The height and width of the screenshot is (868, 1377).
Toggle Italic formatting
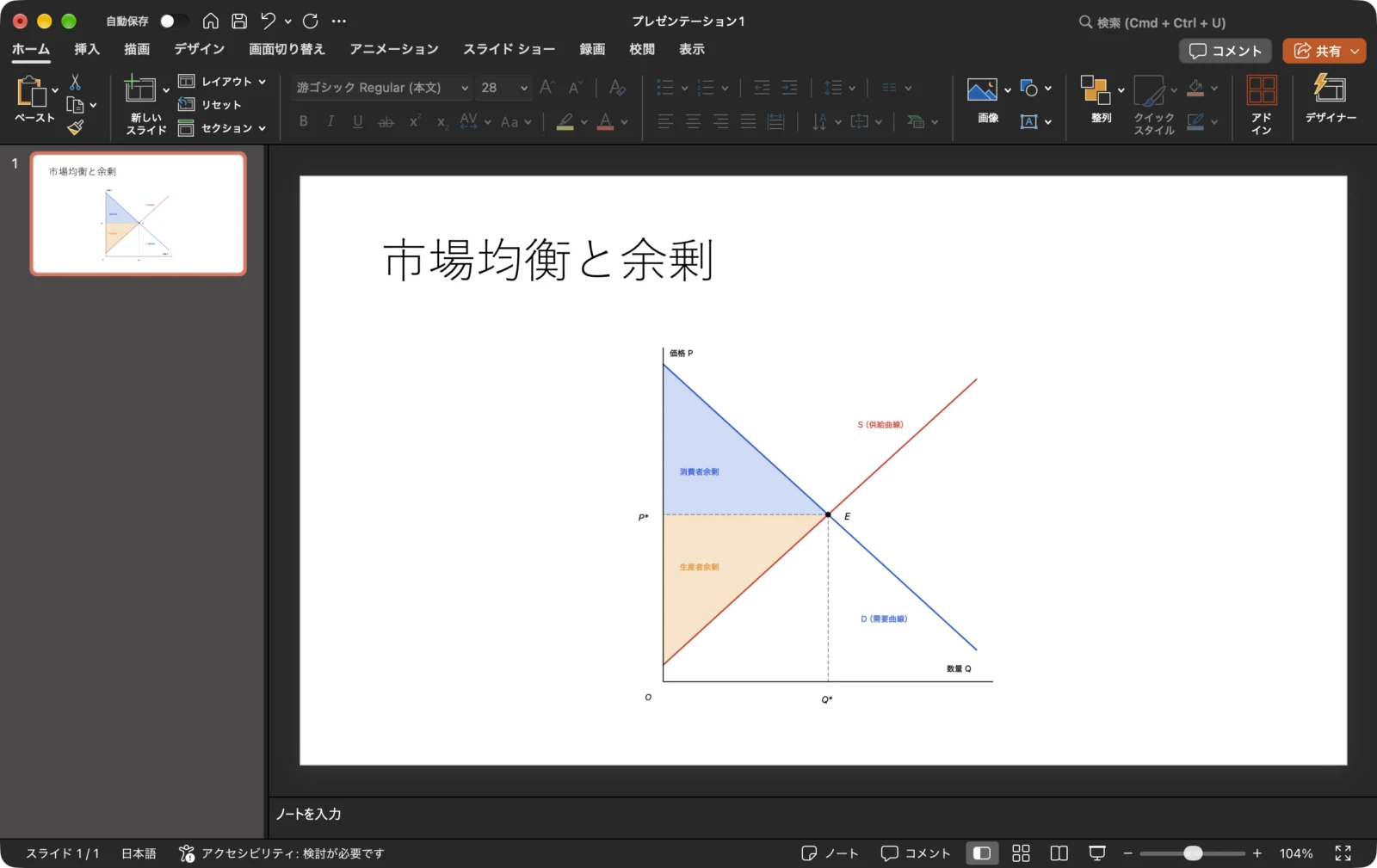point(330,122)
